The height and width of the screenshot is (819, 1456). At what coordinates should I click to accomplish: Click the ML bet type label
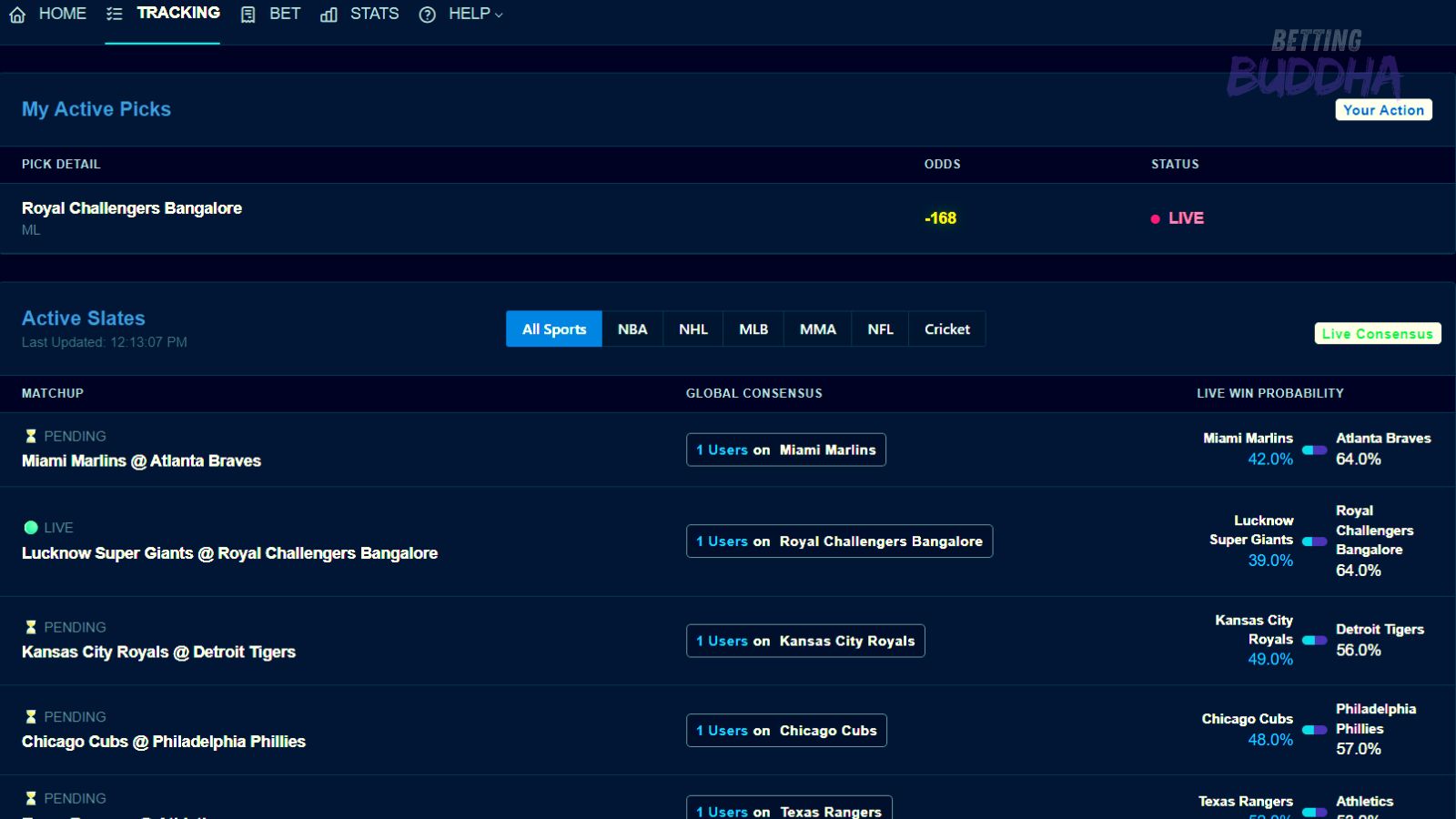[31, 230]
